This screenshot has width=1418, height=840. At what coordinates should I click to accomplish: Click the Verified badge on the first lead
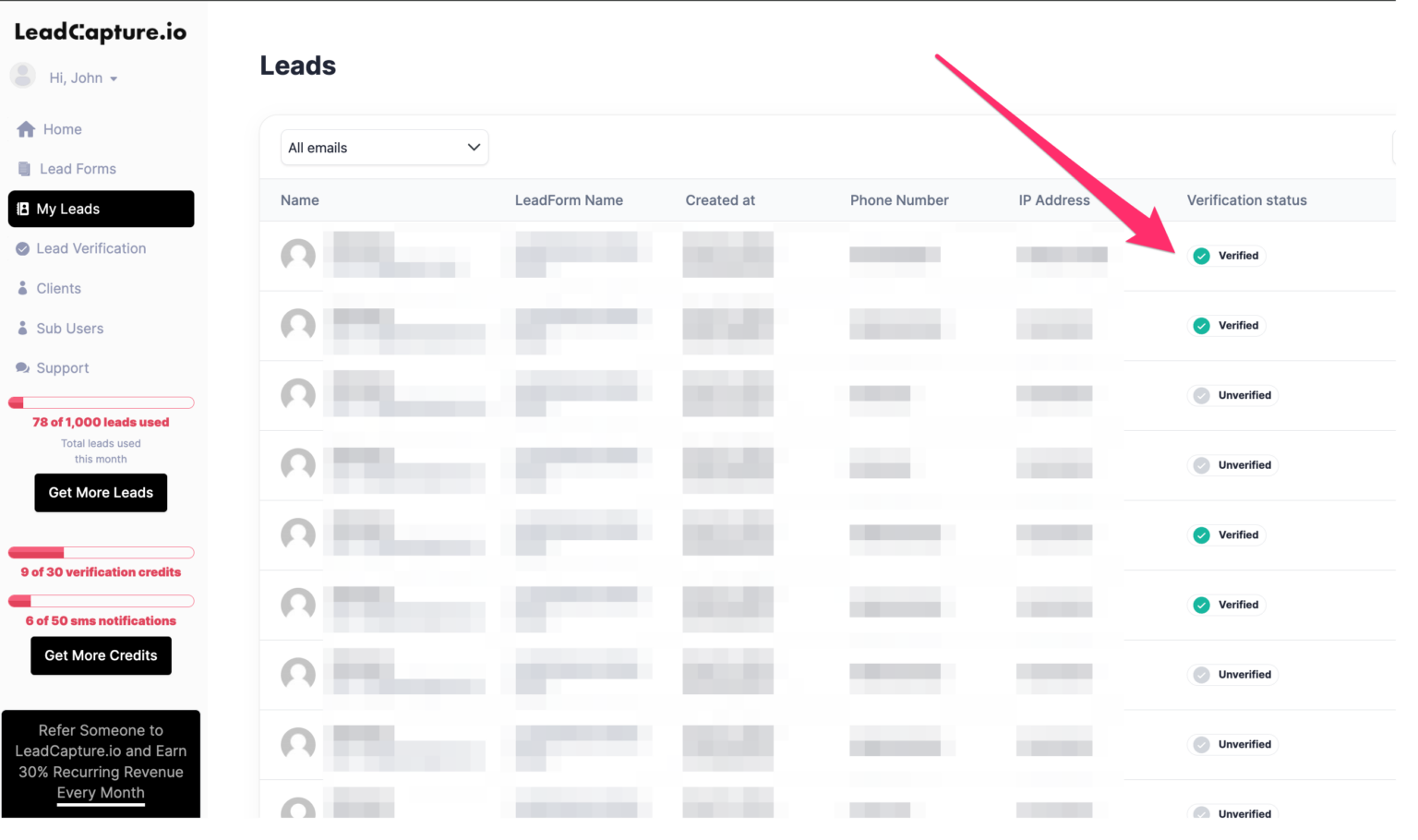point(1227,256)
